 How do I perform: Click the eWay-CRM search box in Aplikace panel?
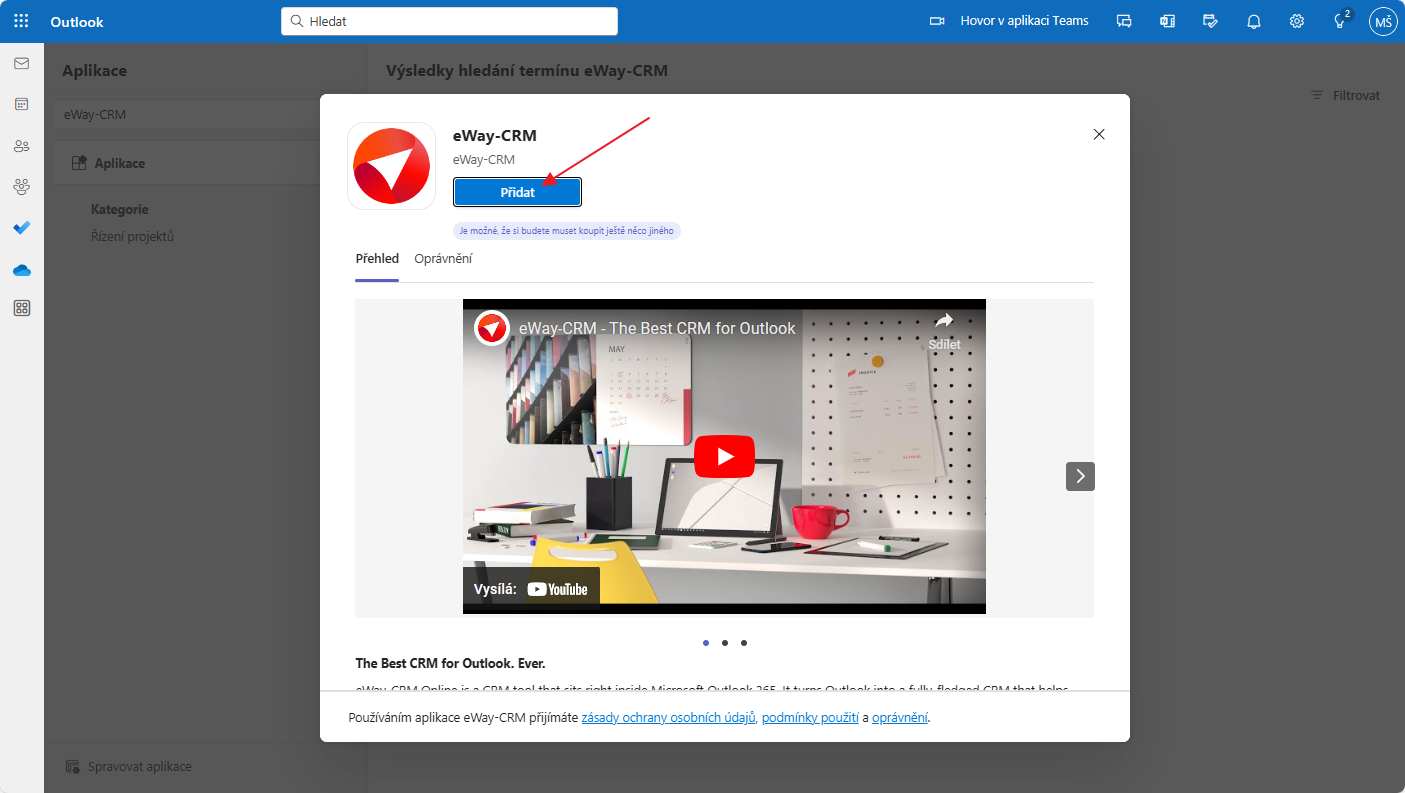(x=188, y=114)
